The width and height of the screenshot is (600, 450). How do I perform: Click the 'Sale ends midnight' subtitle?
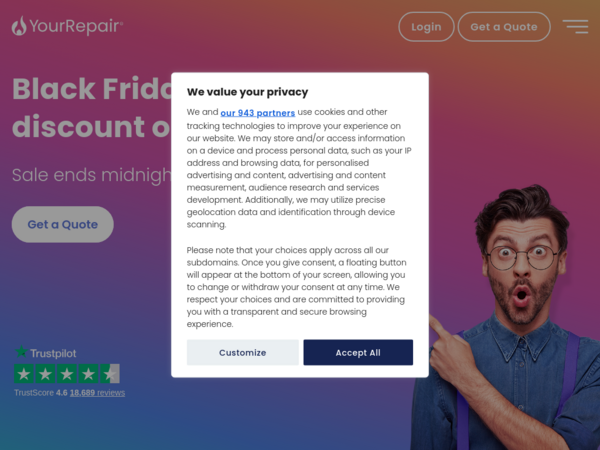92,175
